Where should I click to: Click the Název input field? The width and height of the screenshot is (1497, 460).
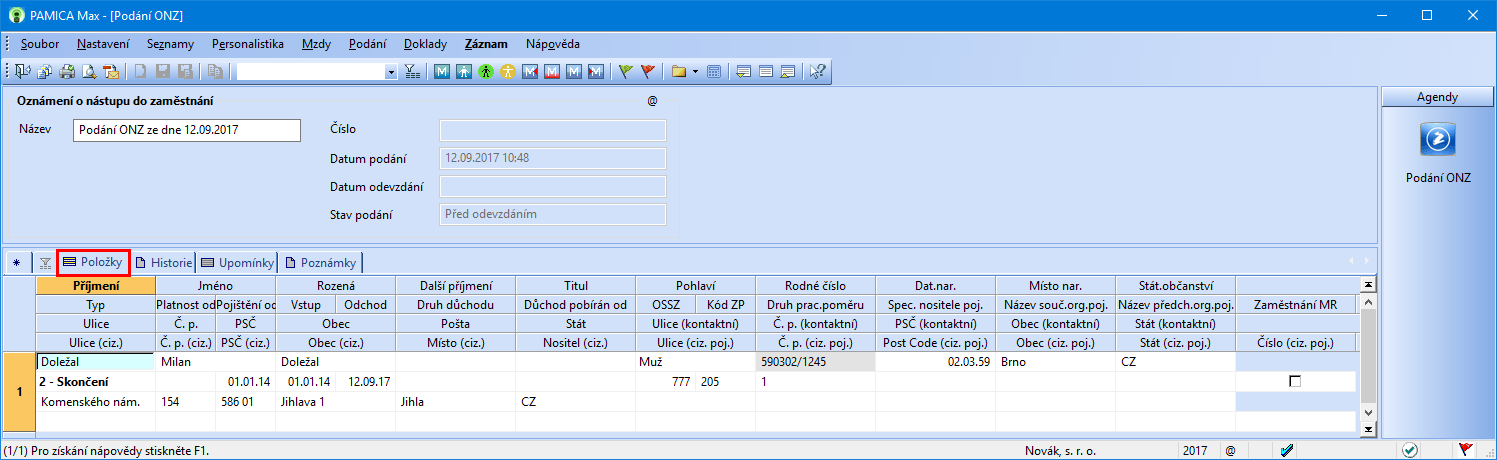point(187,130)
